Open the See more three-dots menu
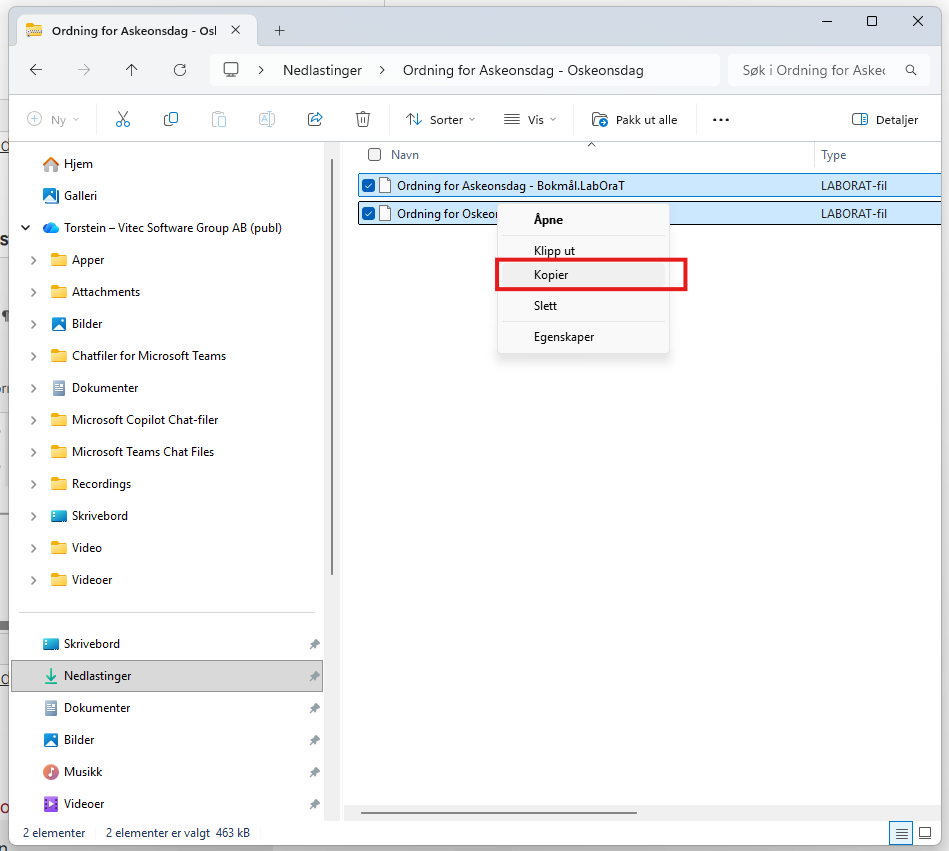Screen dimensions: 949x851 [721, 119]
